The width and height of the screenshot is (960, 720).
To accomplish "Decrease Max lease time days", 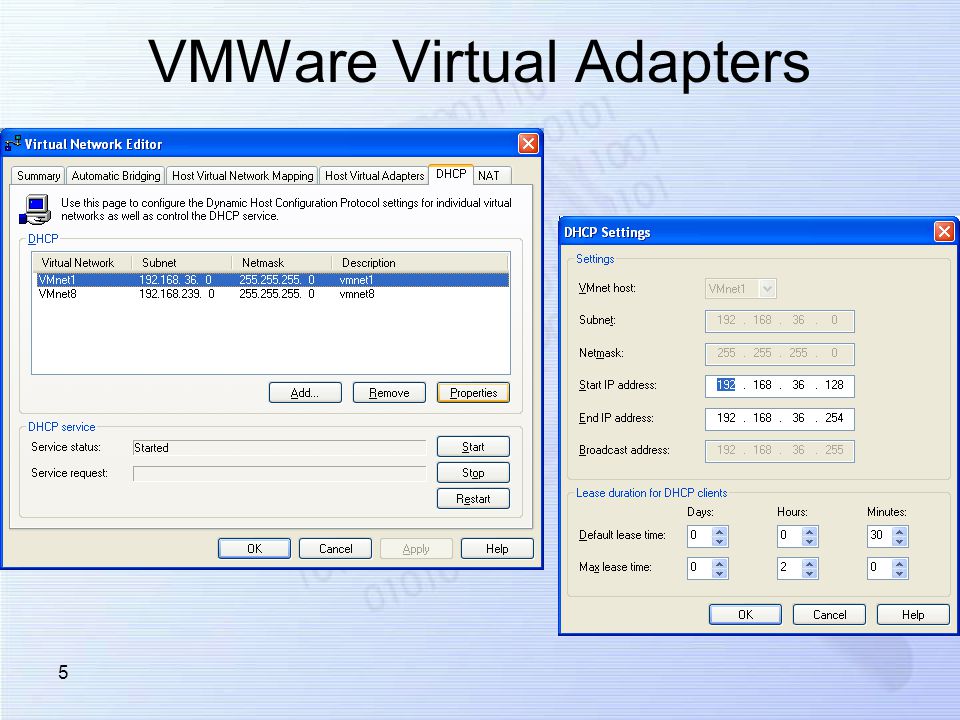I will [719, 573].
